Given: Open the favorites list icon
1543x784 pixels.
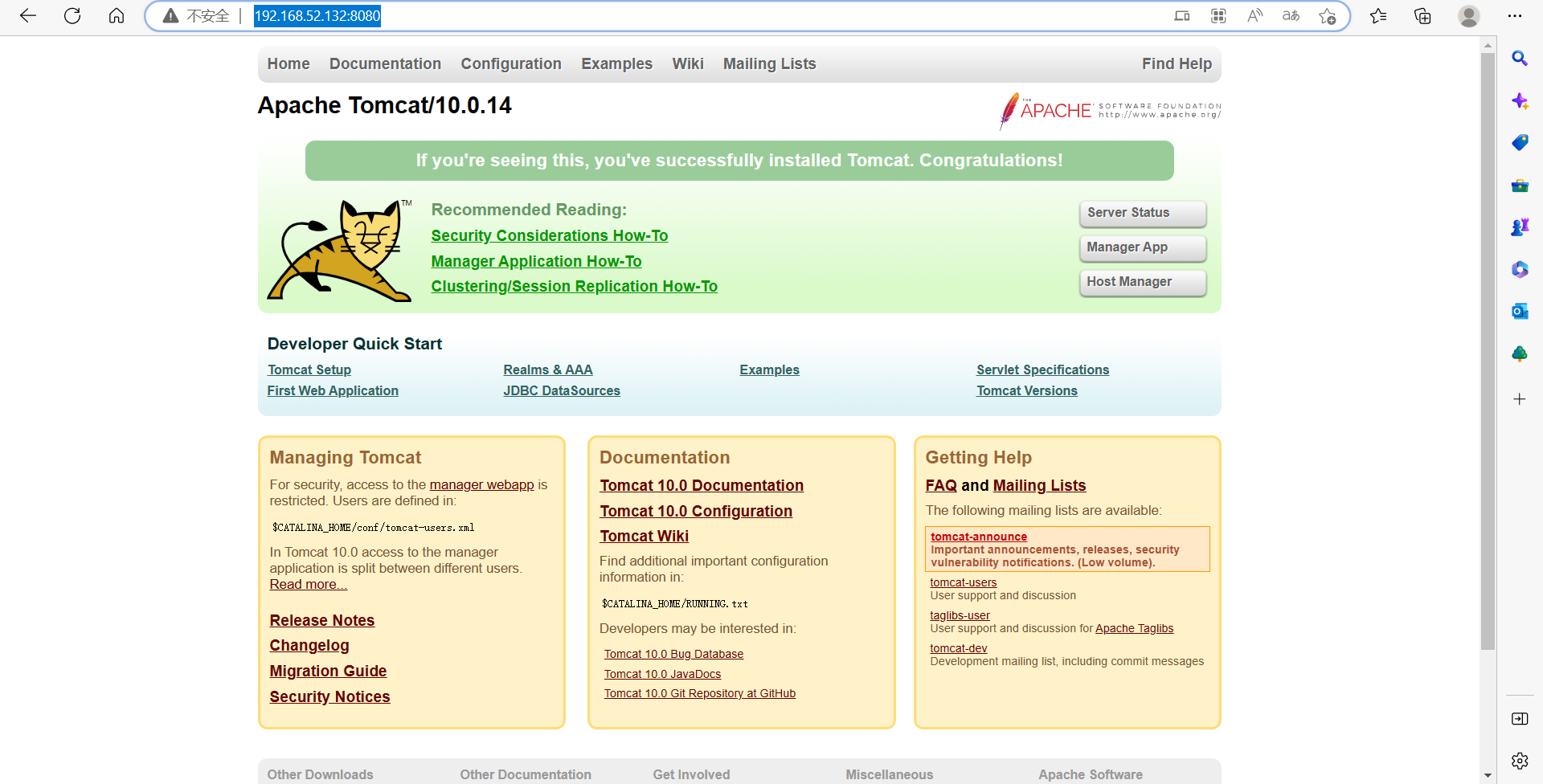Looking at the screenshot, I should (1378, 16).
